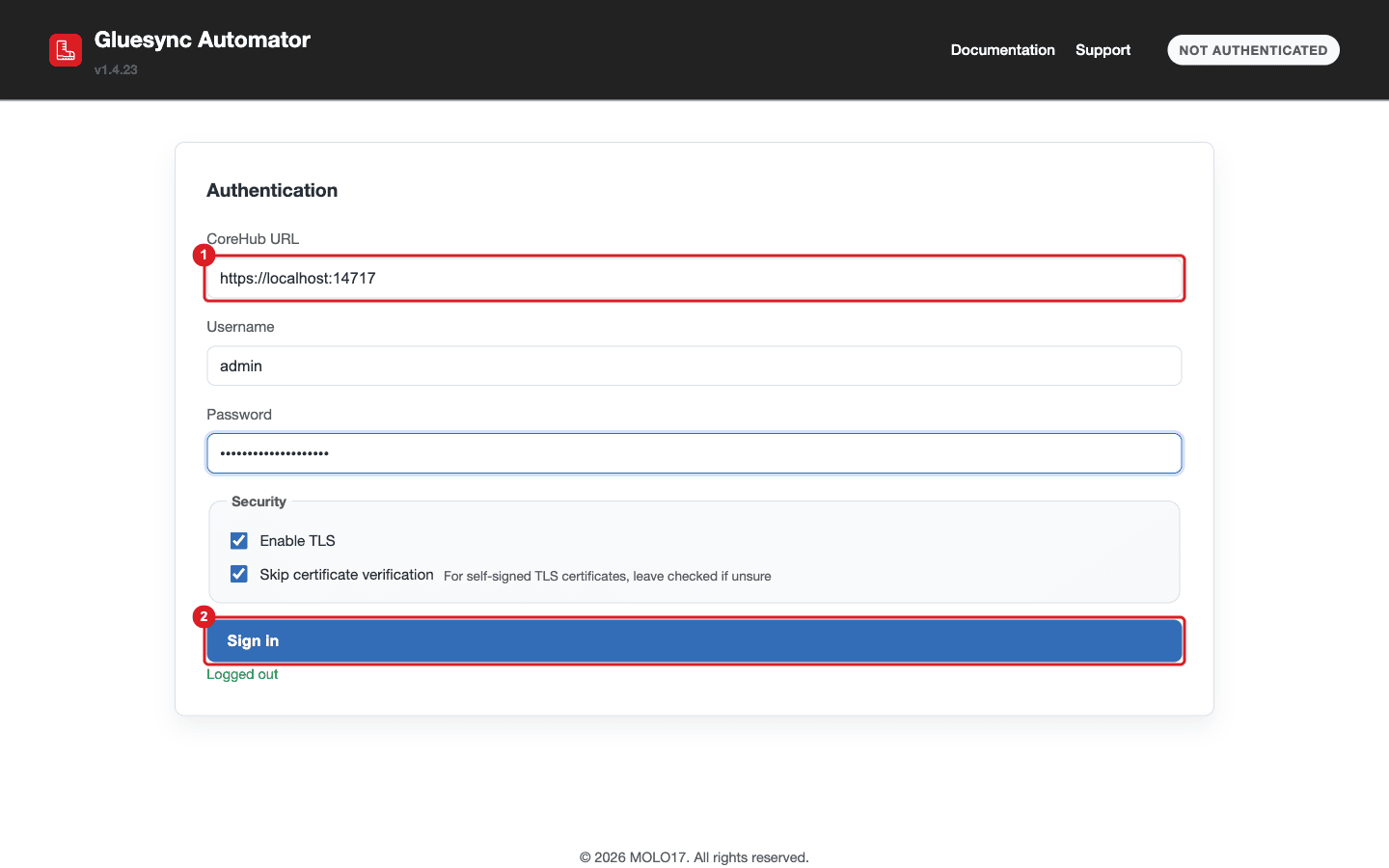
Task: Click the Password field label
Action: tap(239, 415)
